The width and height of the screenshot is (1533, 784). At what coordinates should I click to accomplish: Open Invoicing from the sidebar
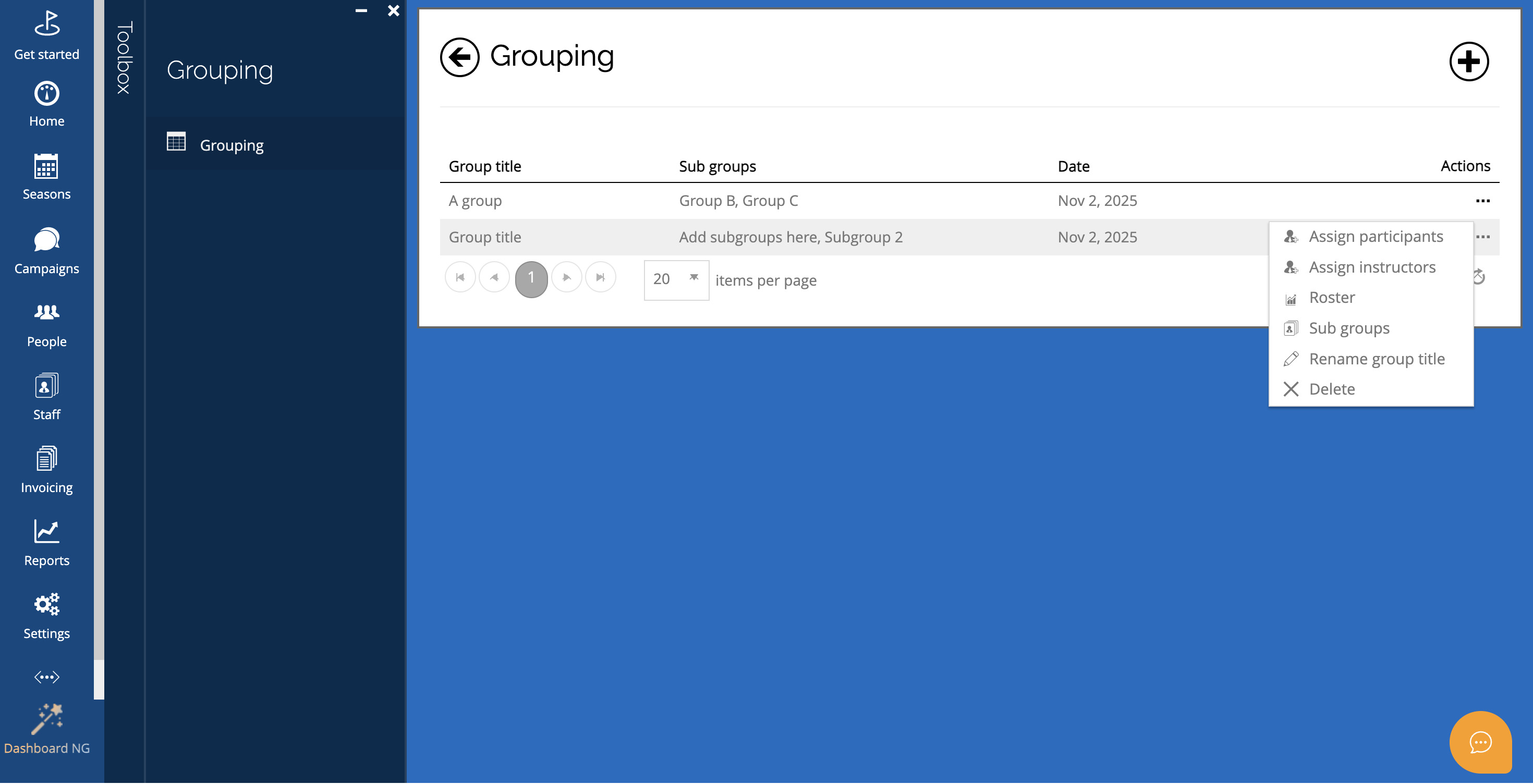coord(46,470)
